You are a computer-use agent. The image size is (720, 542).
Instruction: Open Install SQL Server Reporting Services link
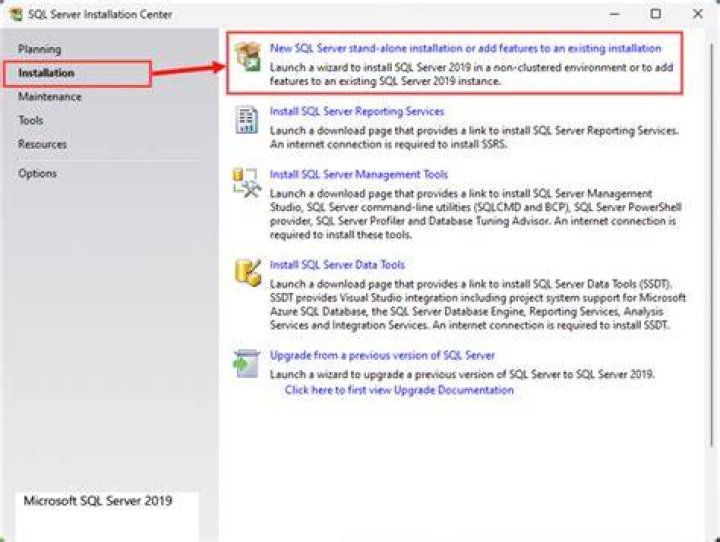357,112
